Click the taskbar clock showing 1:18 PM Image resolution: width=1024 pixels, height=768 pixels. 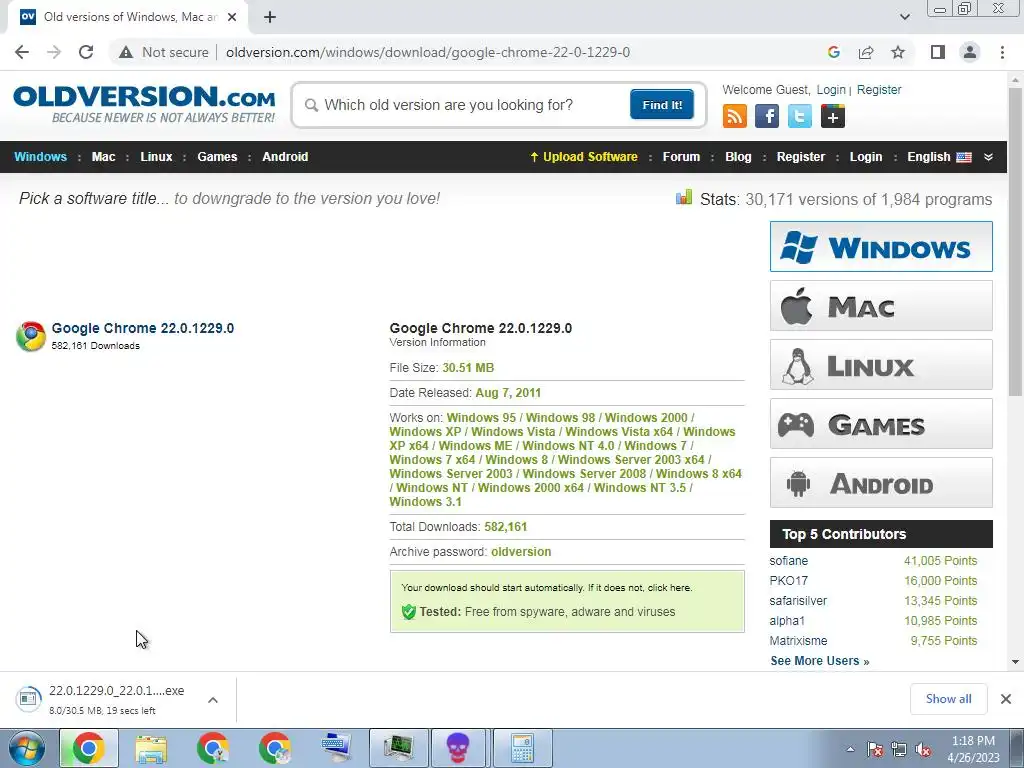(973, 749)
